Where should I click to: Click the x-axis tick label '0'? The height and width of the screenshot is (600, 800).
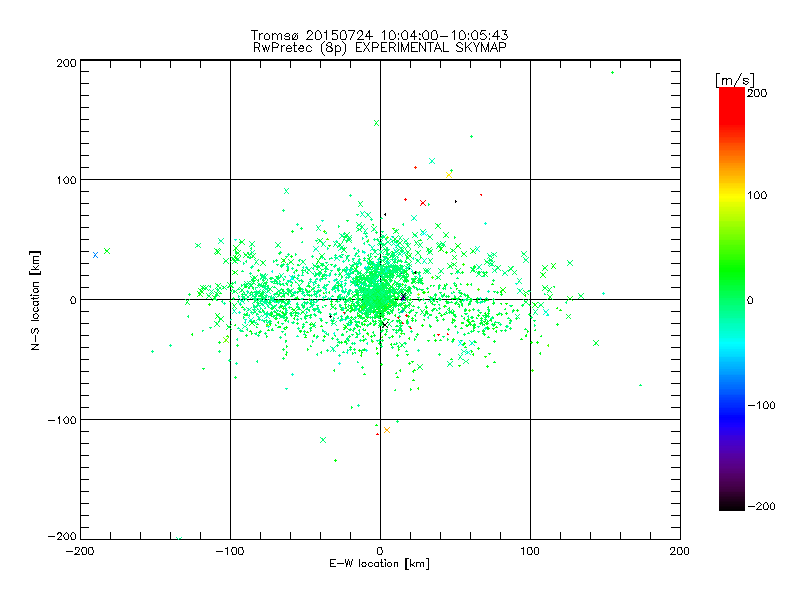click(380, 551)
